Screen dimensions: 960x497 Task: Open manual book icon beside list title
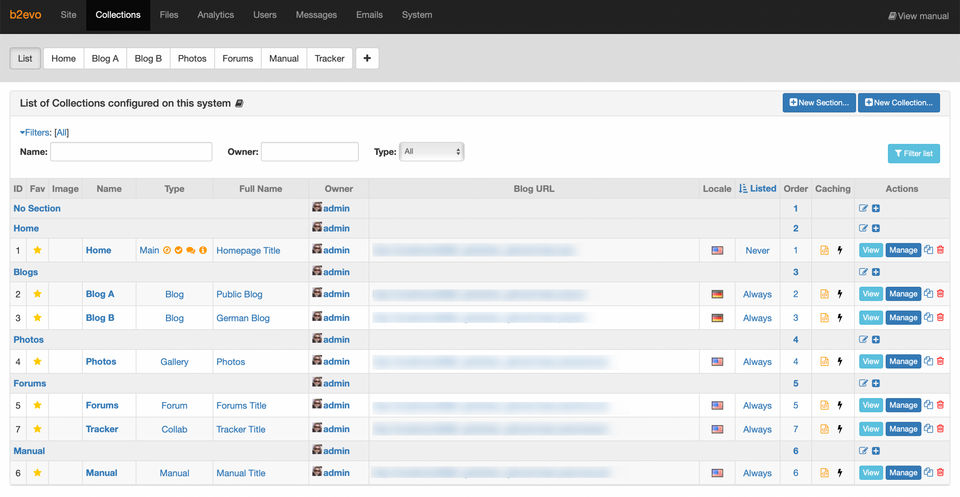pos(239,103)
